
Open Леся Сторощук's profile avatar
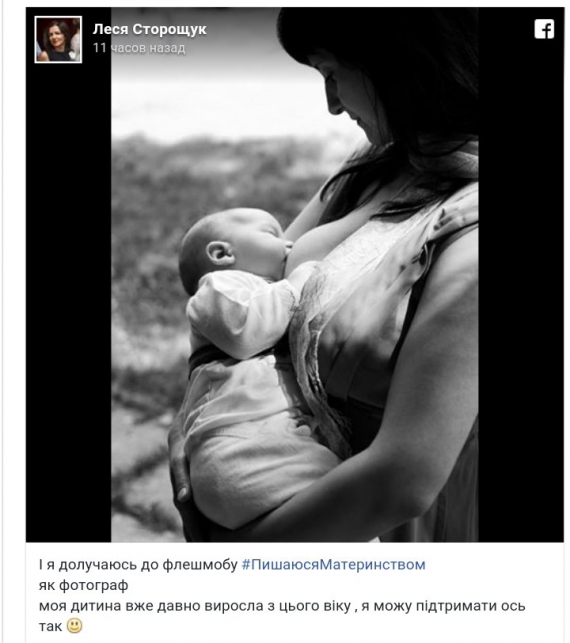coord(58,39)
